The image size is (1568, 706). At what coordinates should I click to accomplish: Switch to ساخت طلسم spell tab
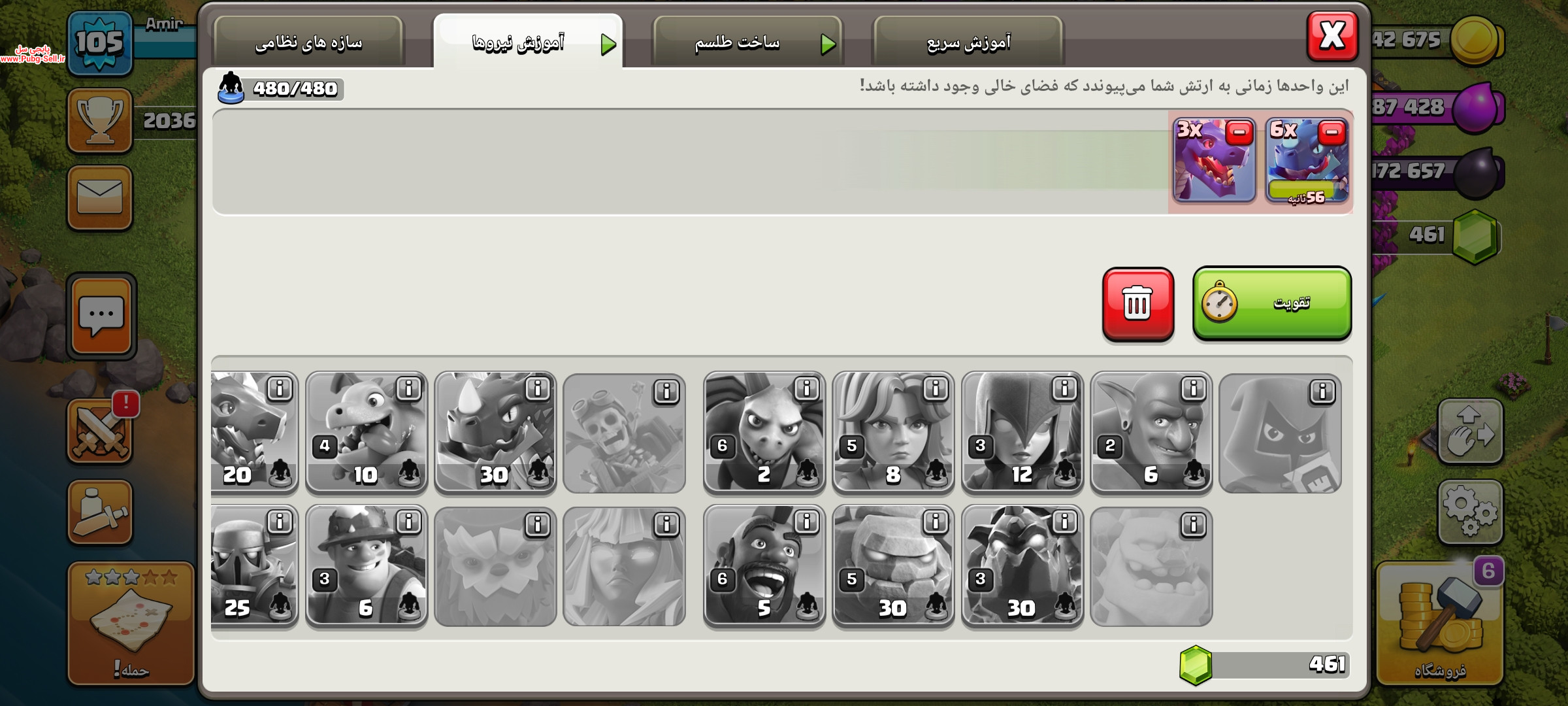pyautogui.click(x=747, y=42)
